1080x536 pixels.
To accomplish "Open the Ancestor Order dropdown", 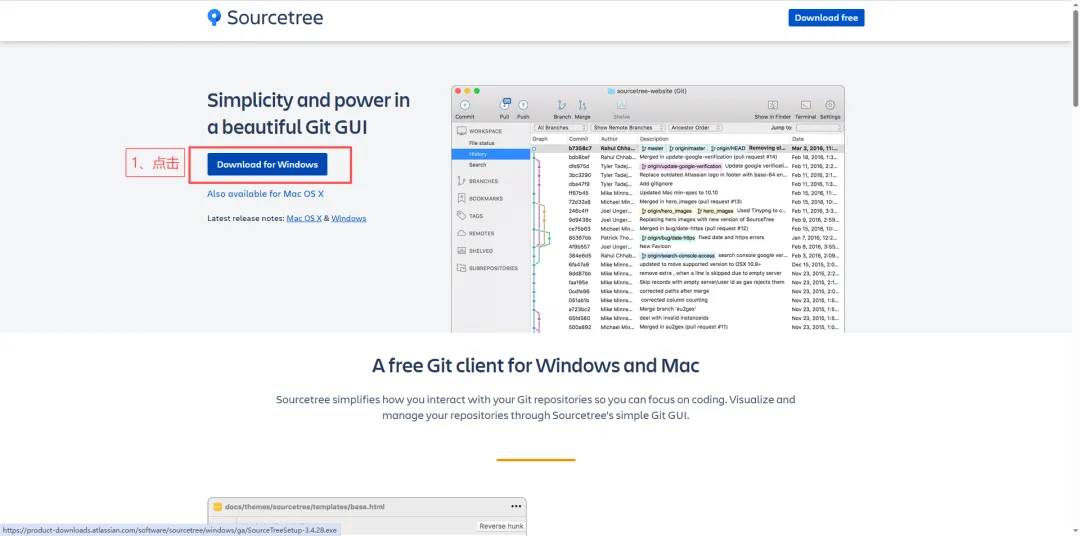I will [x=695, y=127].
